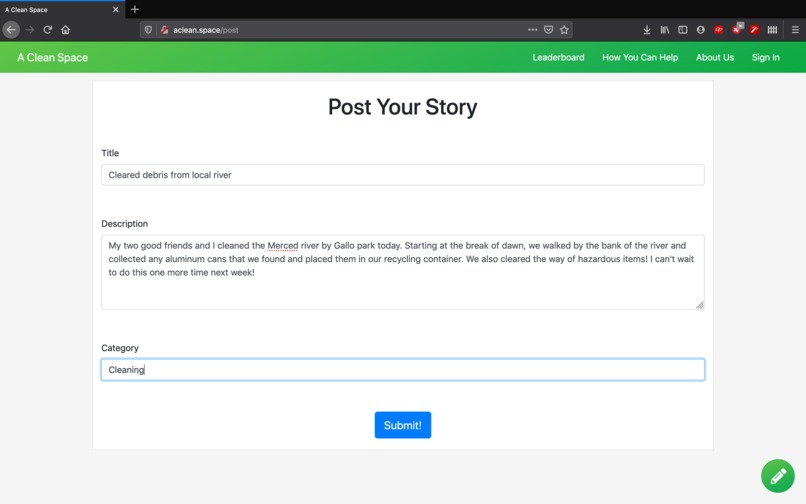Reload the page with the refresh icon
Viewport: 806px width, 504px height.
click(x=48, y=30)
